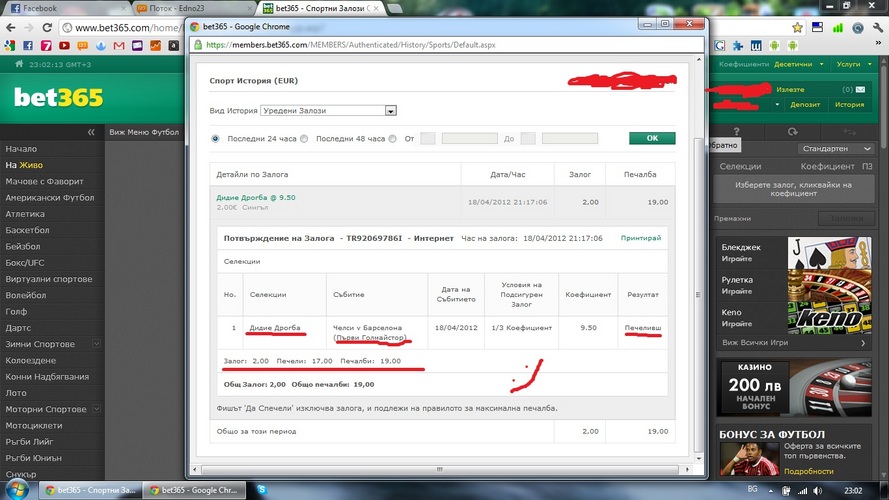Click the bet365 logo
This screenshot has height=500, width=889.
pos(58,98)
